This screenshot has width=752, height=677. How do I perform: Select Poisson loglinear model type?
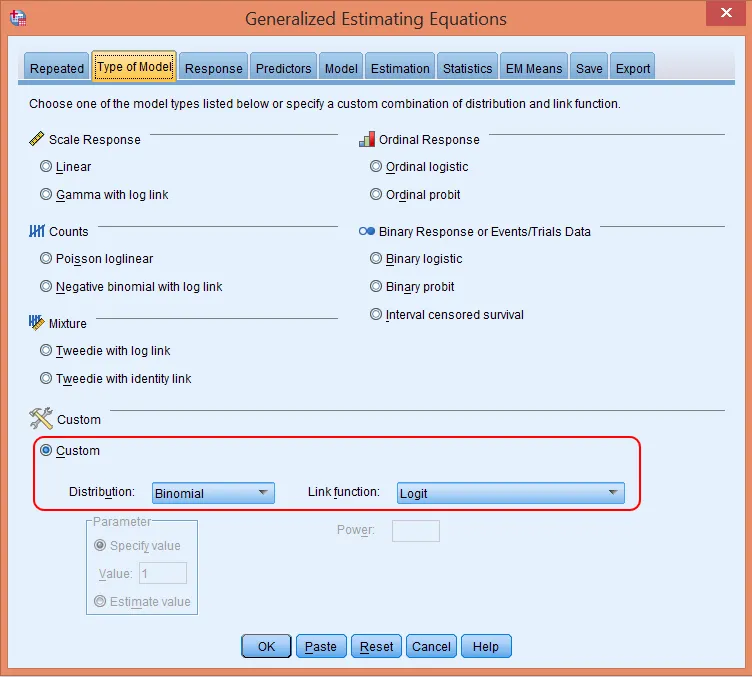click(x=46, y=258)
